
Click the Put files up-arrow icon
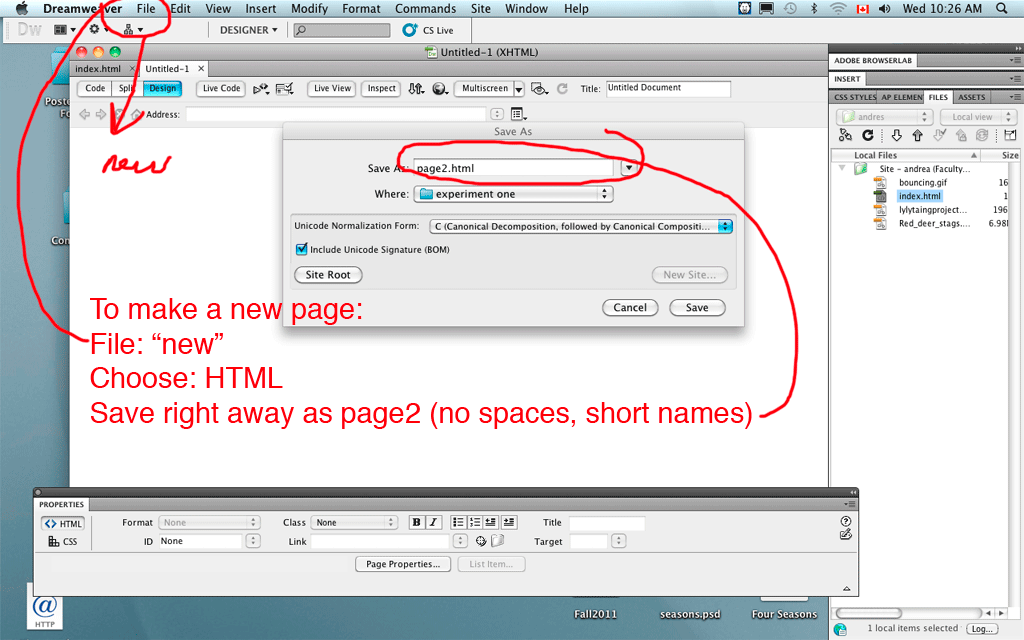[x=918, y=135]
